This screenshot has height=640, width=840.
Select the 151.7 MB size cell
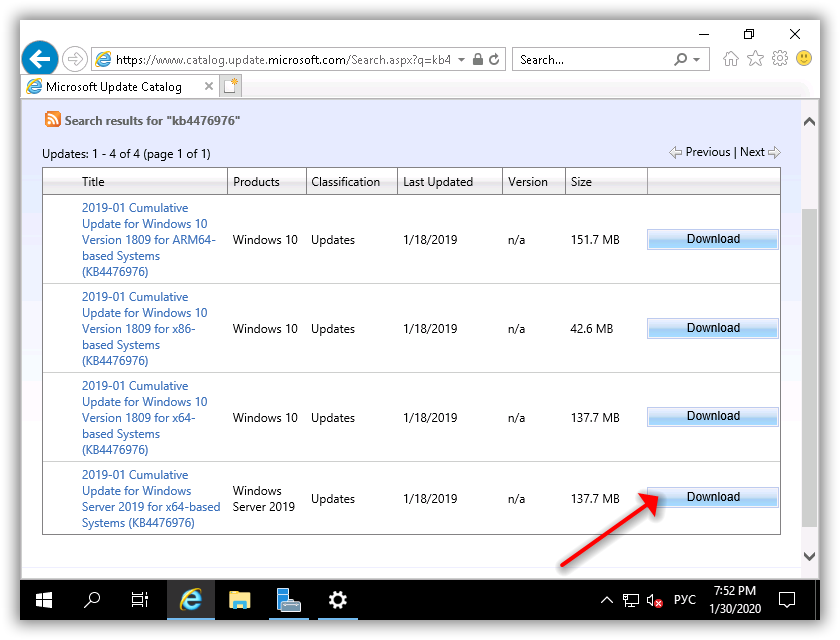(595, 239)
